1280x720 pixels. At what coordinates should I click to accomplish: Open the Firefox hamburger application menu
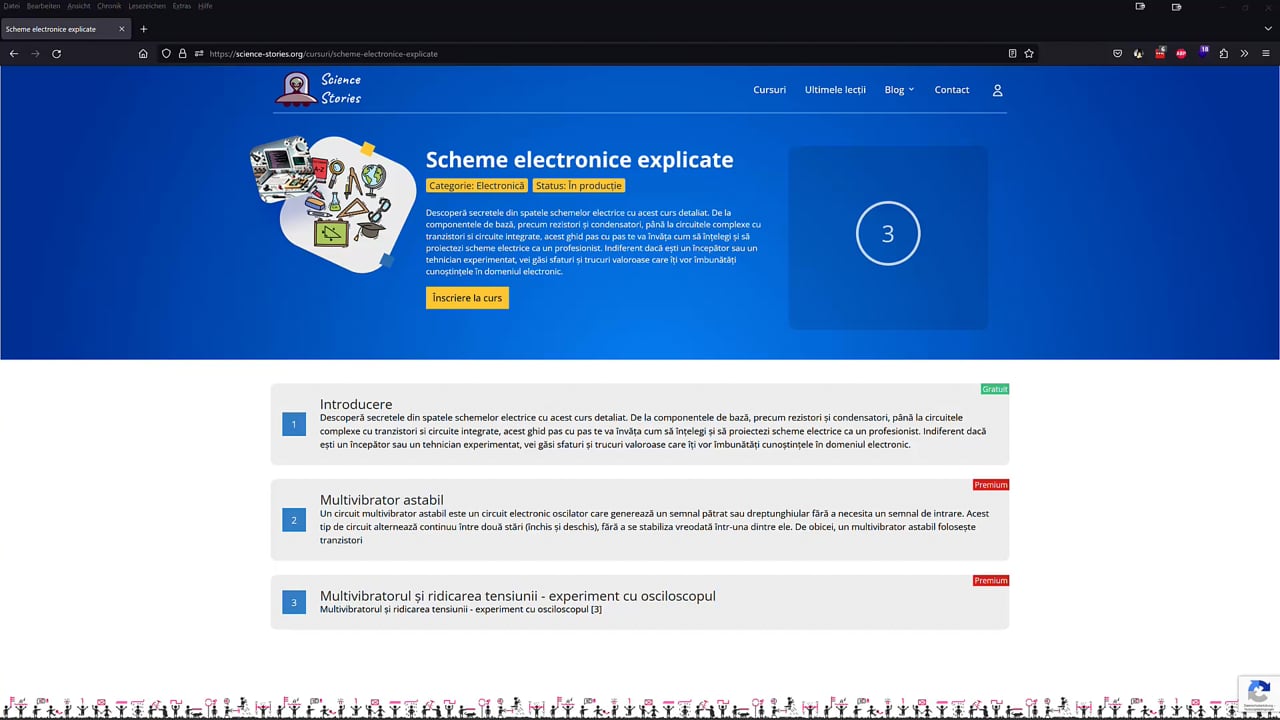click(x=1266, y=54)
